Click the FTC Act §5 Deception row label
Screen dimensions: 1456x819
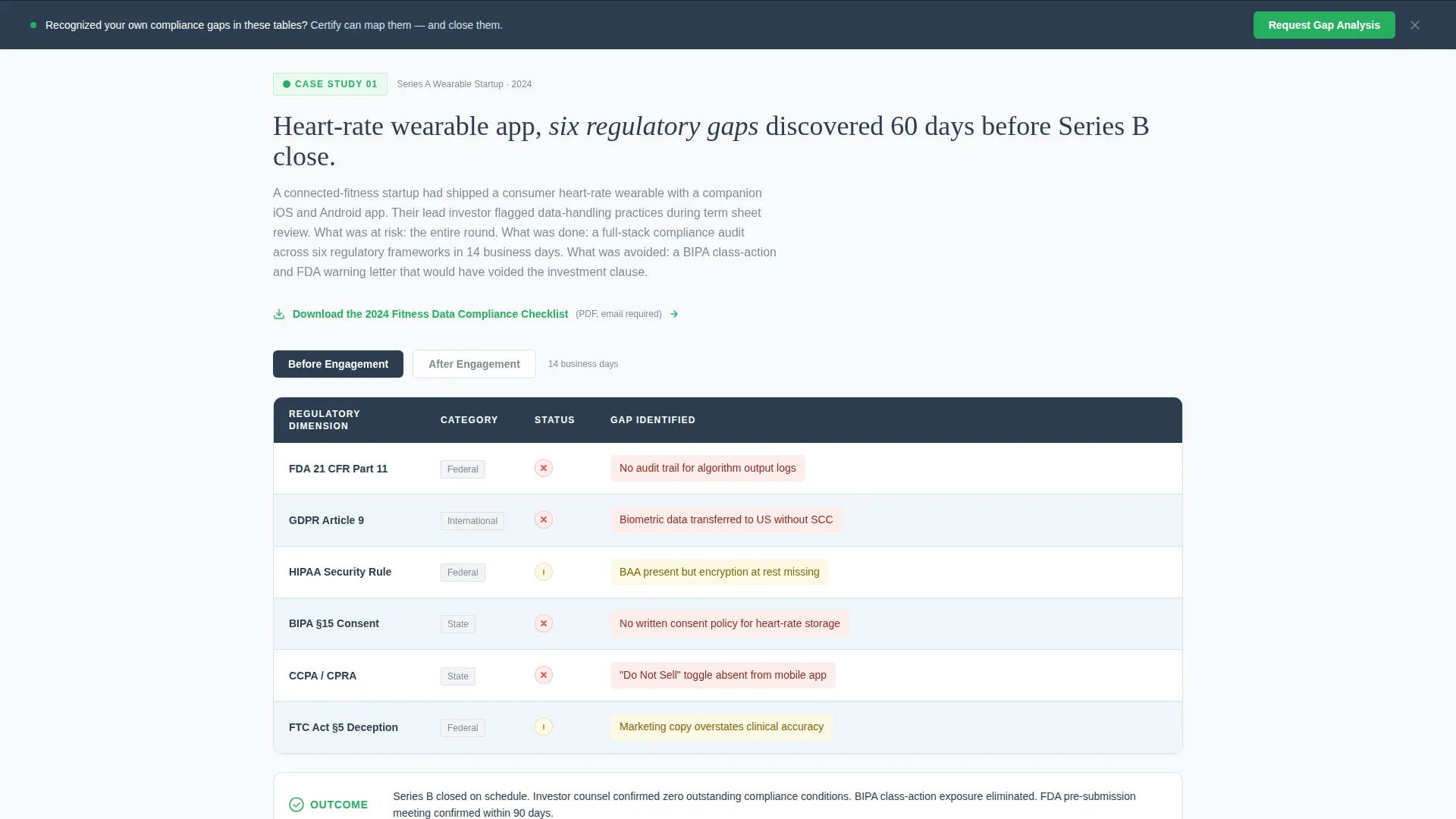pos(344,727)
